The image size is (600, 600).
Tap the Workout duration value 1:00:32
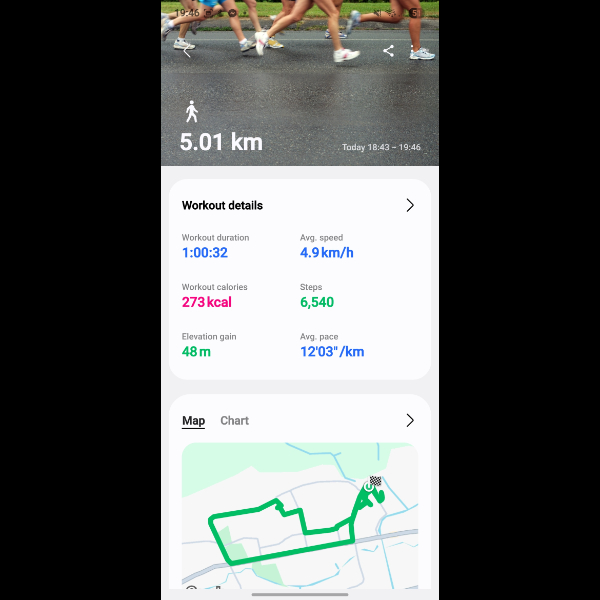[205, 253]
